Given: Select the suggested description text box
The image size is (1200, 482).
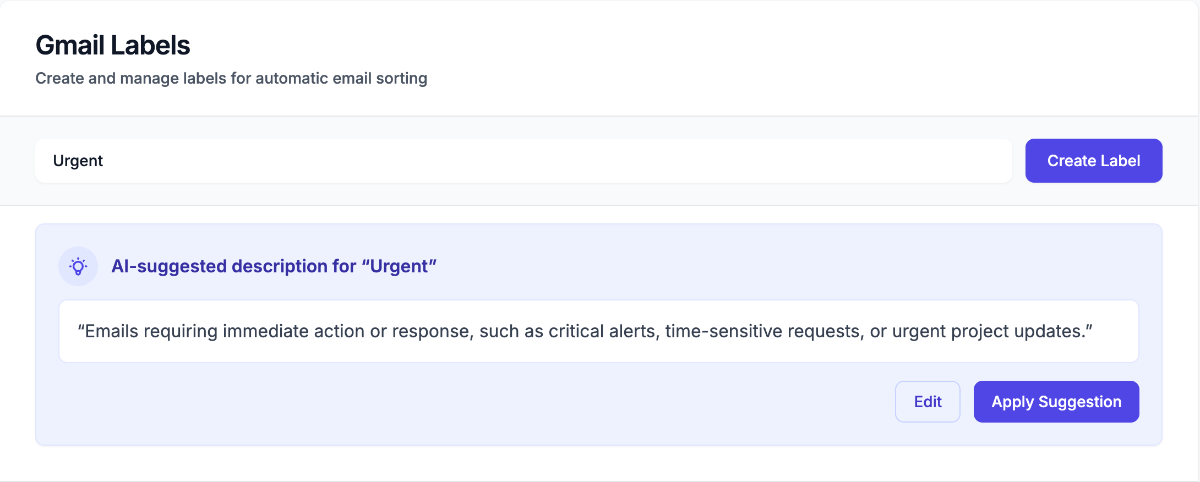Looking at the screenshot, I should (598, 331).
